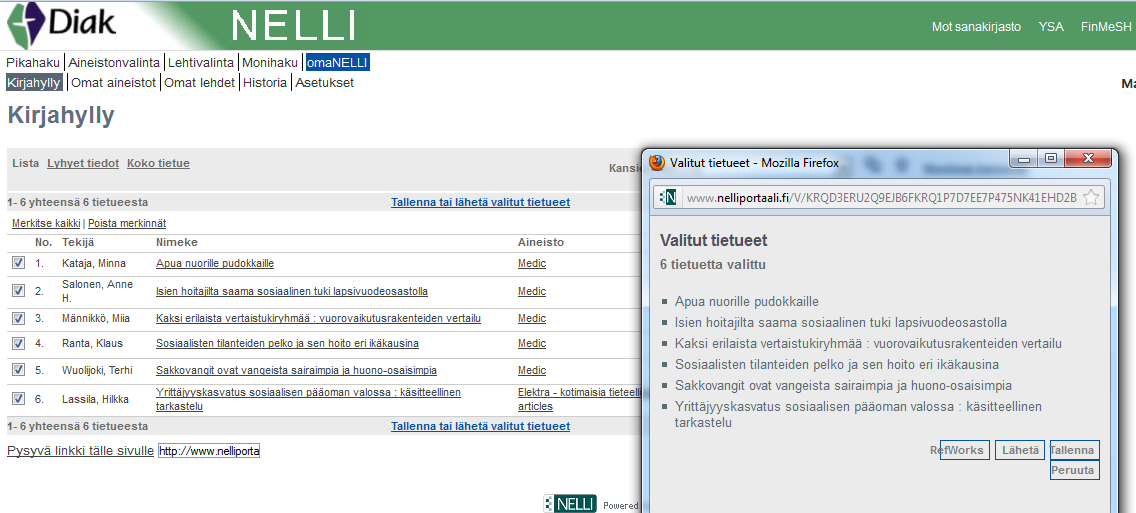Open the Historia subtab

coord(264,83)
